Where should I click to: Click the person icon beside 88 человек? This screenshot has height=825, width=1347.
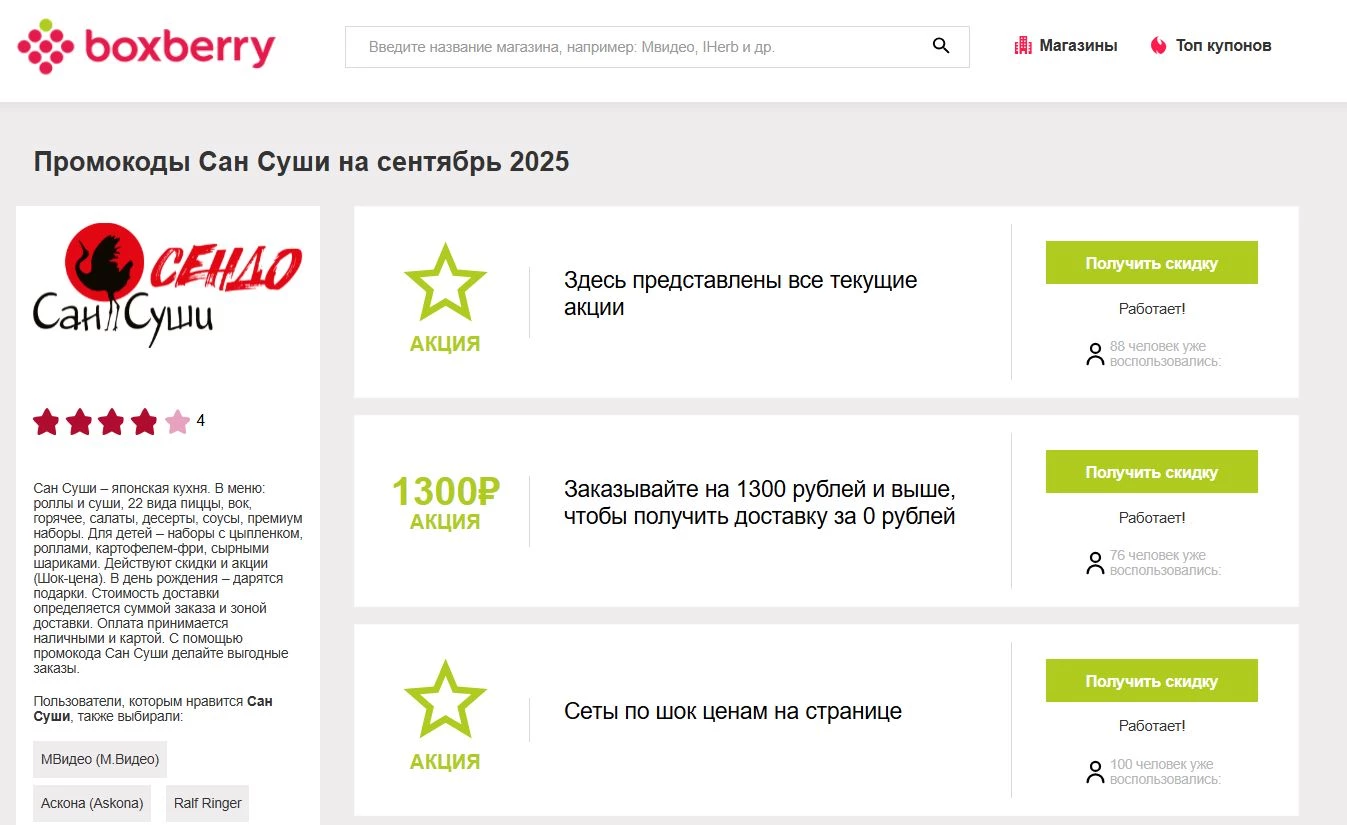coord(1094,354)
